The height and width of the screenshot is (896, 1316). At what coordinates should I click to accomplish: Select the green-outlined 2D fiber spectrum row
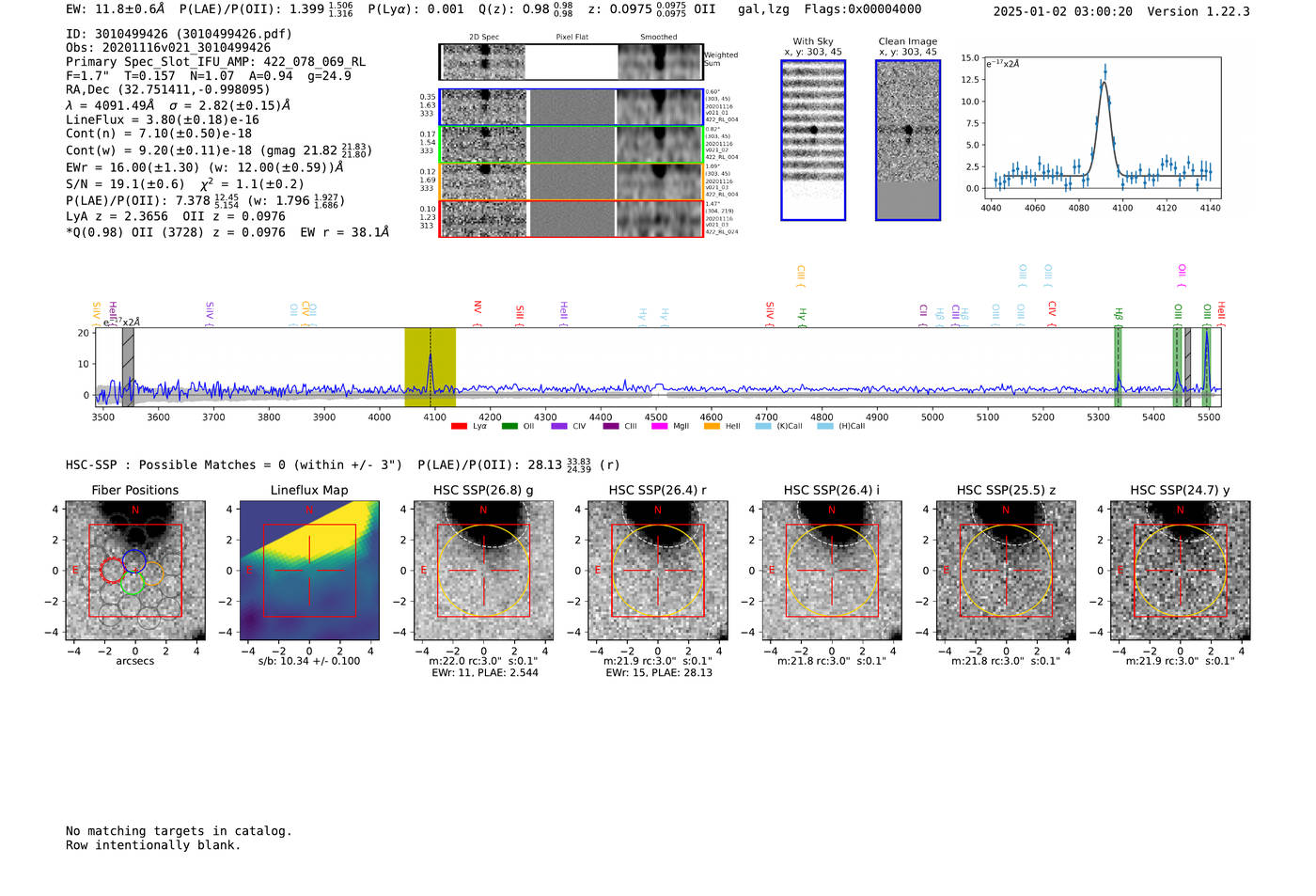[x=572, y=145]
